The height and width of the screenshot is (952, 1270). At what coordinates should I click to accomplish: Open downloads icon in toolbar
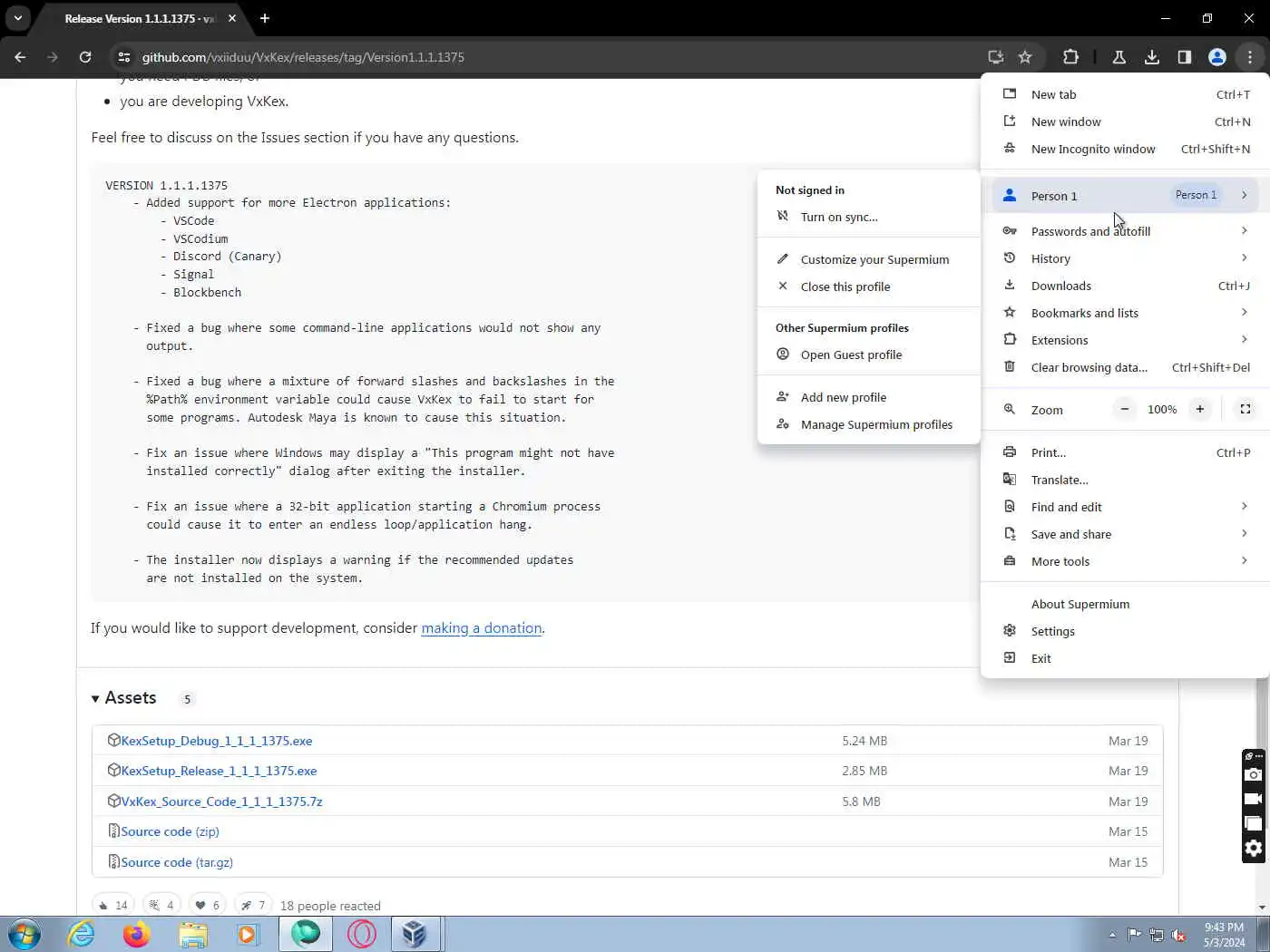coord(1152,57)
